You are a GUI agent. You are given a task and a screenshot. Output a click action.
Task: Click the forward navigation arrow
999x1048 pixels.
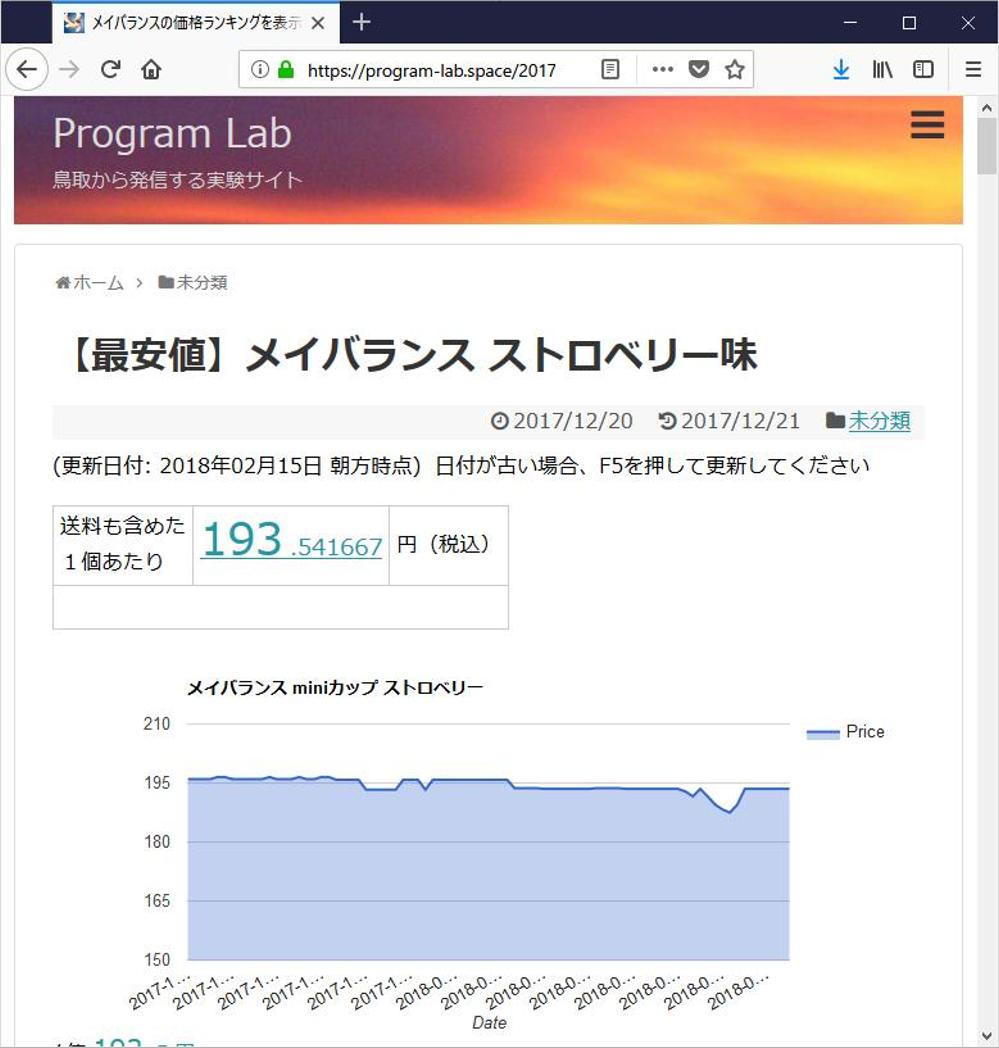click(x=69, y=69)
